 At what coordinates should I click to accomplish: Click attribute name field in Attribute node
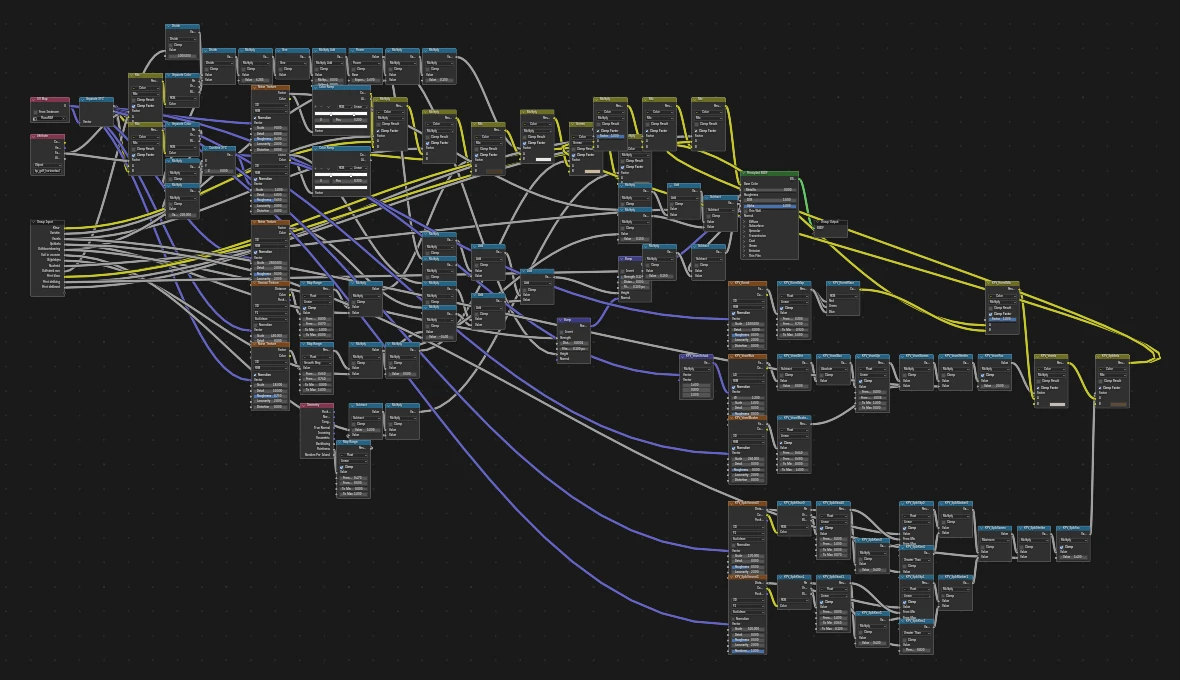click(x=47, y=171)
